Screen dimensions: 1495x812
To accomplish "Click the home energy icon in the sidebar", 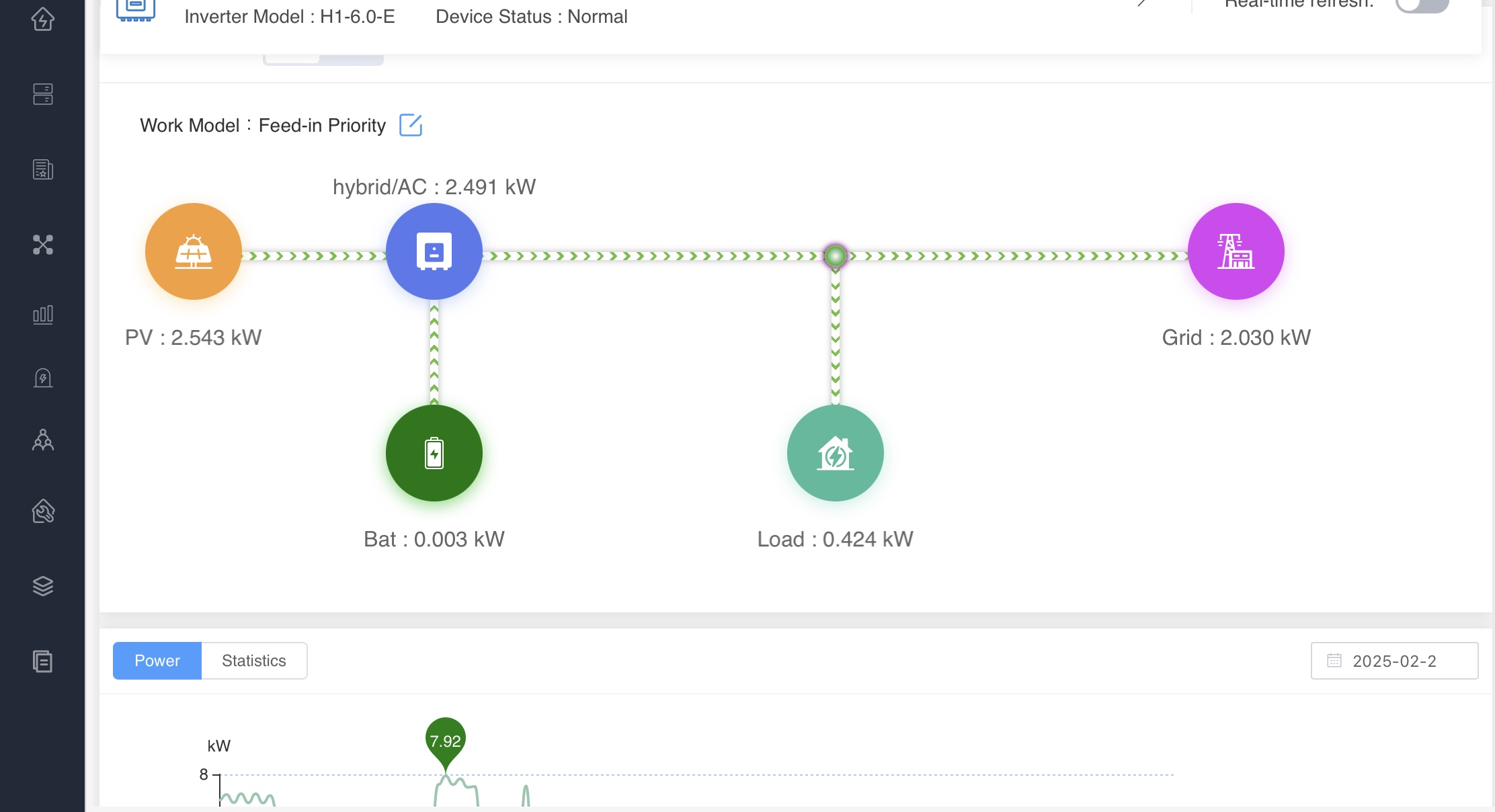I will 43,18.
